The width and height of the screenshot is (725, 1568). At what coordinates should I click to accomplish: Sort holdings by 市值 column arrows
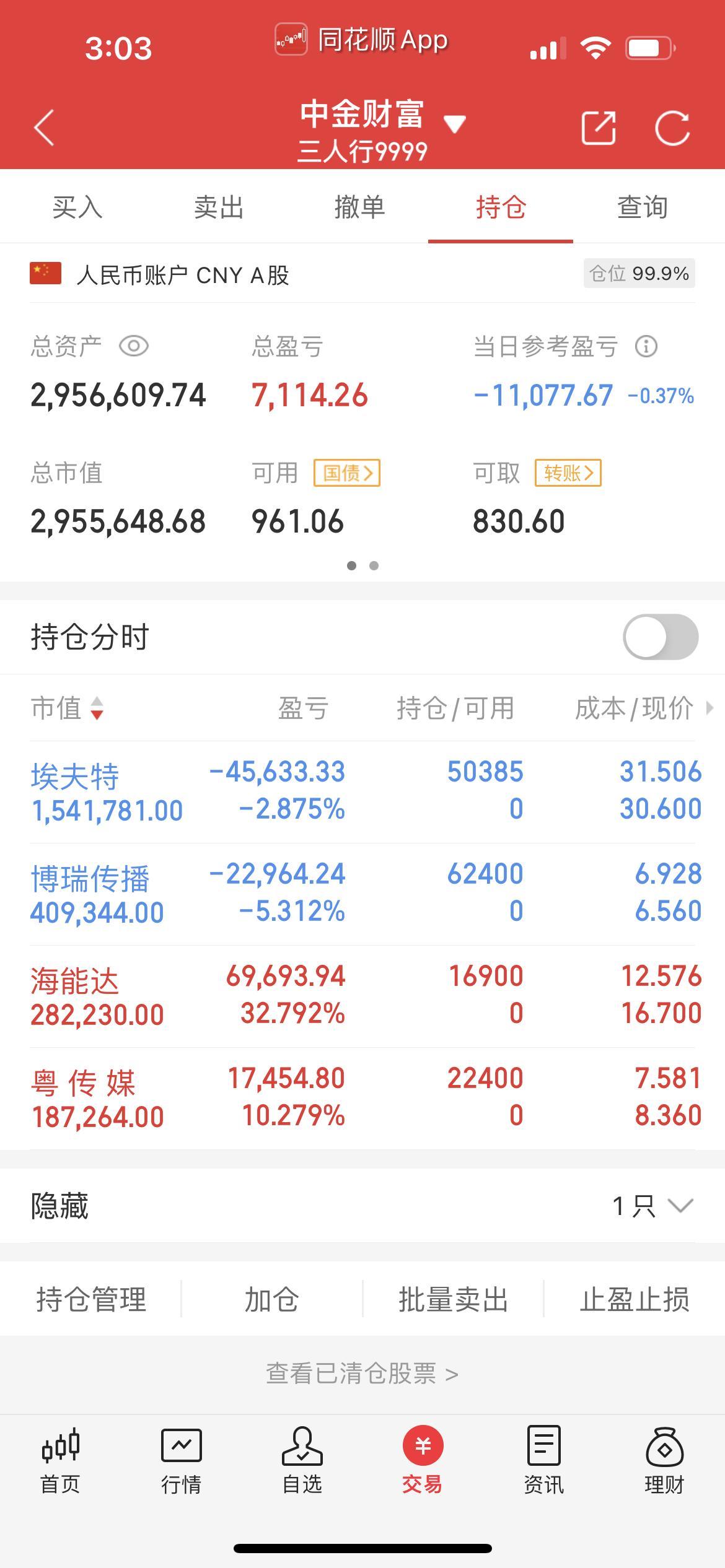point(97,708)
